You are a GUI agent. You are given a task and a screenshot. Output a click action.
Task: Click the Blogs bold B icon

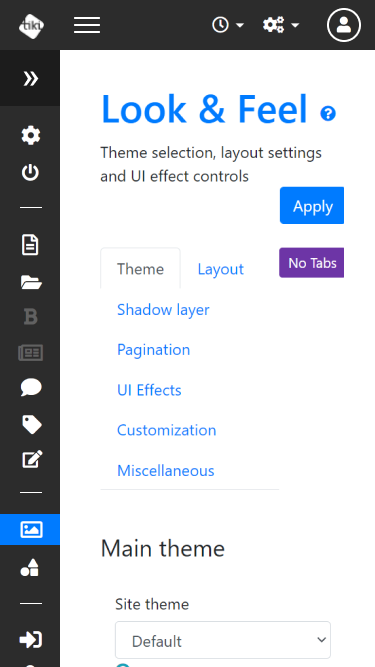31,317
